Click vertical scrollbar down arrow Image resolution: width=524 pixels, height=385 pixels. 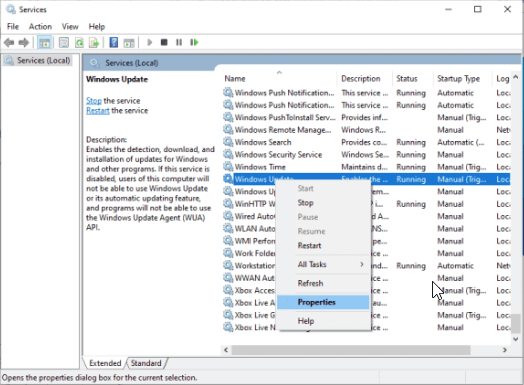516,339
